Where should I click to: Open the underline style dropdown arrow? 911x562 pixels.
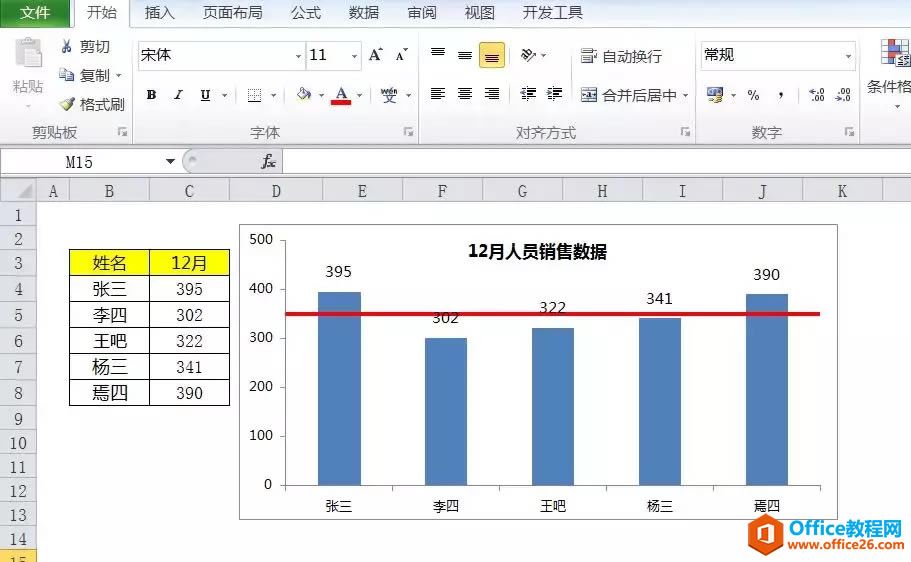(x=224, y=95)
